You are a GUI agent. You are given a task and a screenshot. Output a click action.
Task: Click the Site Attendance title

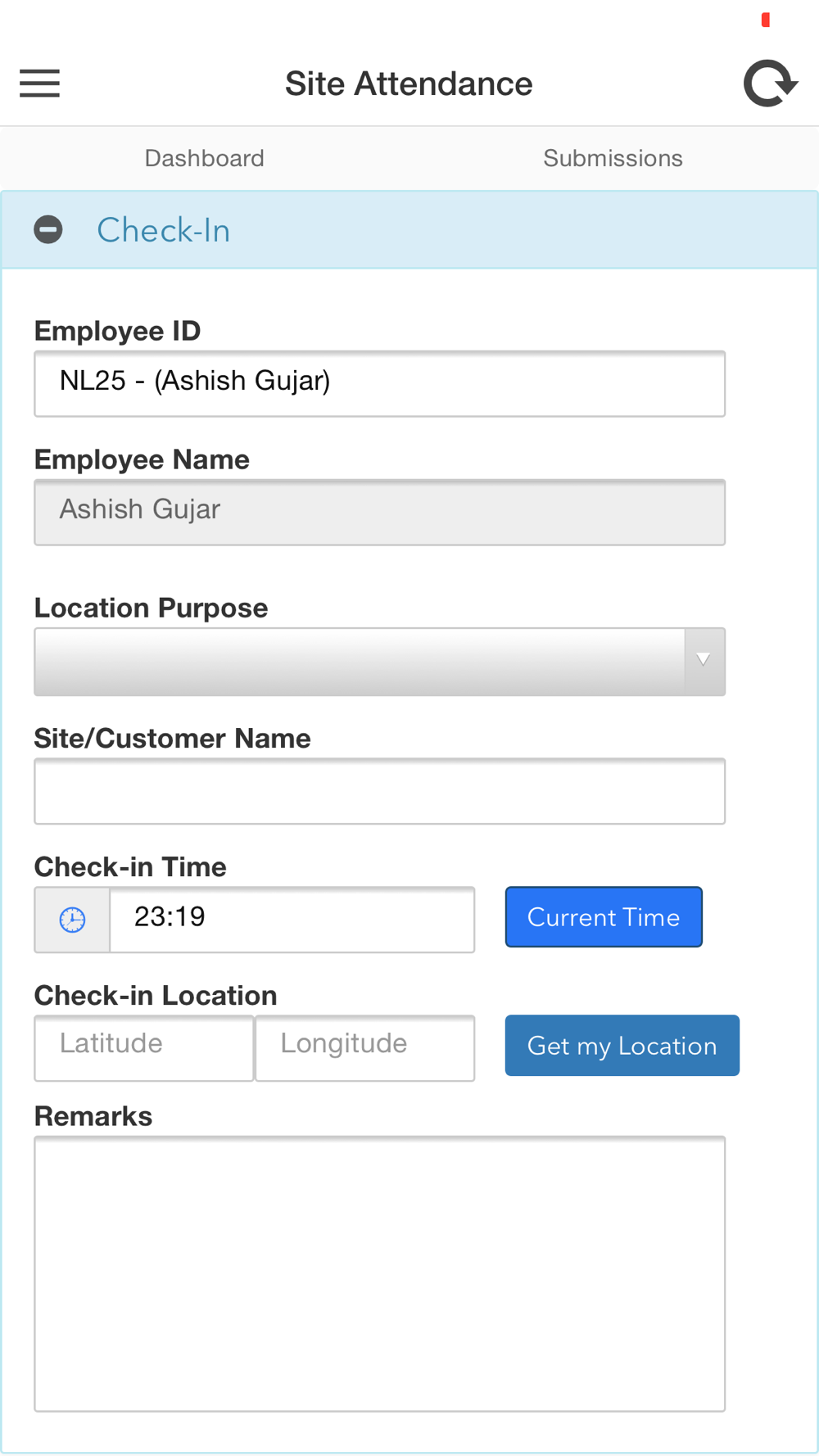coord(409,84)
